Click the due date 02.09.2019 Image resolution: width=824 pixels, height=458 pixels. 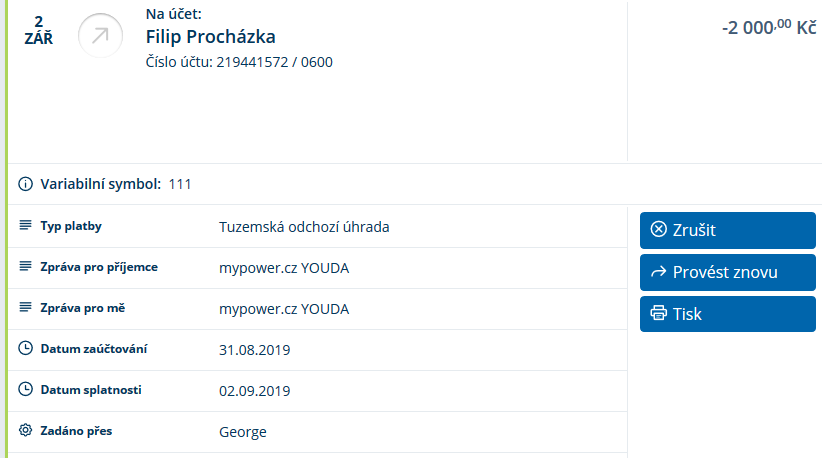point(254,391)
